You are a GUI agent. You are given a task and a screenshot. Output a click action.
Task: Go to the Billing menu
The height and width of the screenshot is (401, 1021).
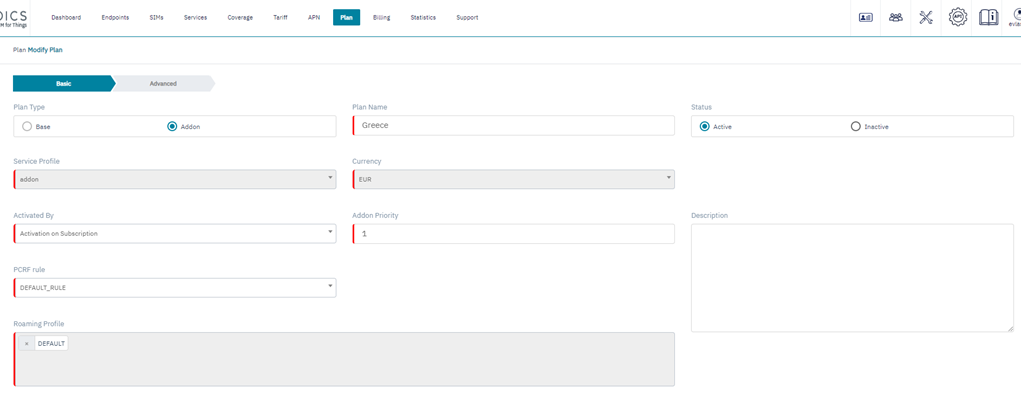click(381, 18)
